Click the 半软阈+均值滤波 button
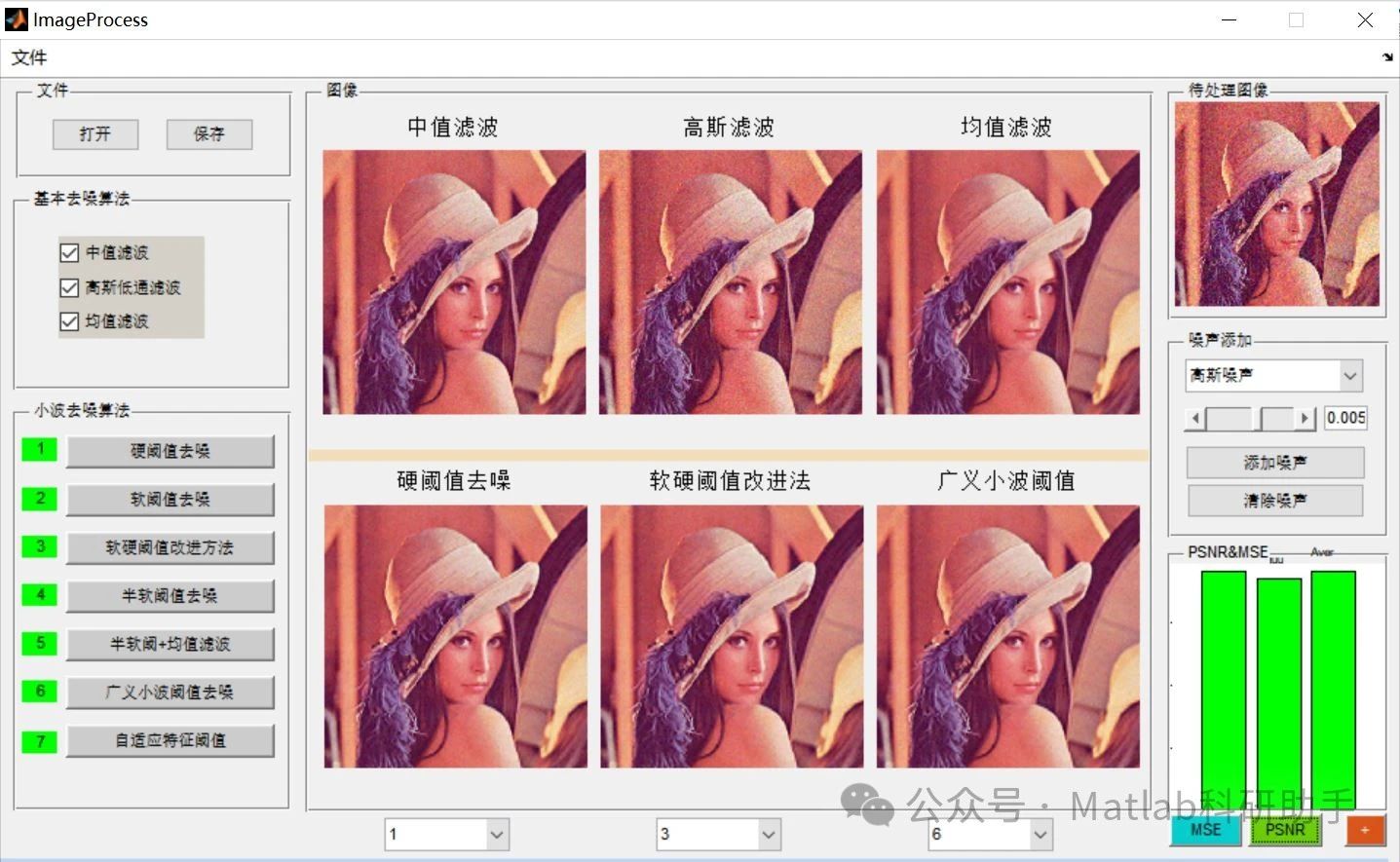 pos(170,644)
